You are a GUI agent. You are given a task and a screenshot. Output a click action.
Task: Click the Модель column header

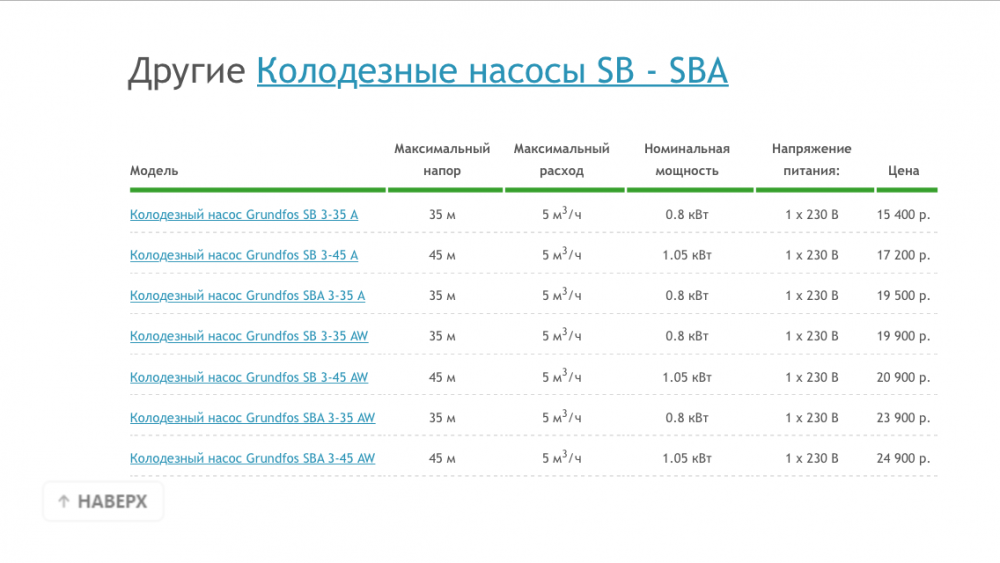coord(154,171)
